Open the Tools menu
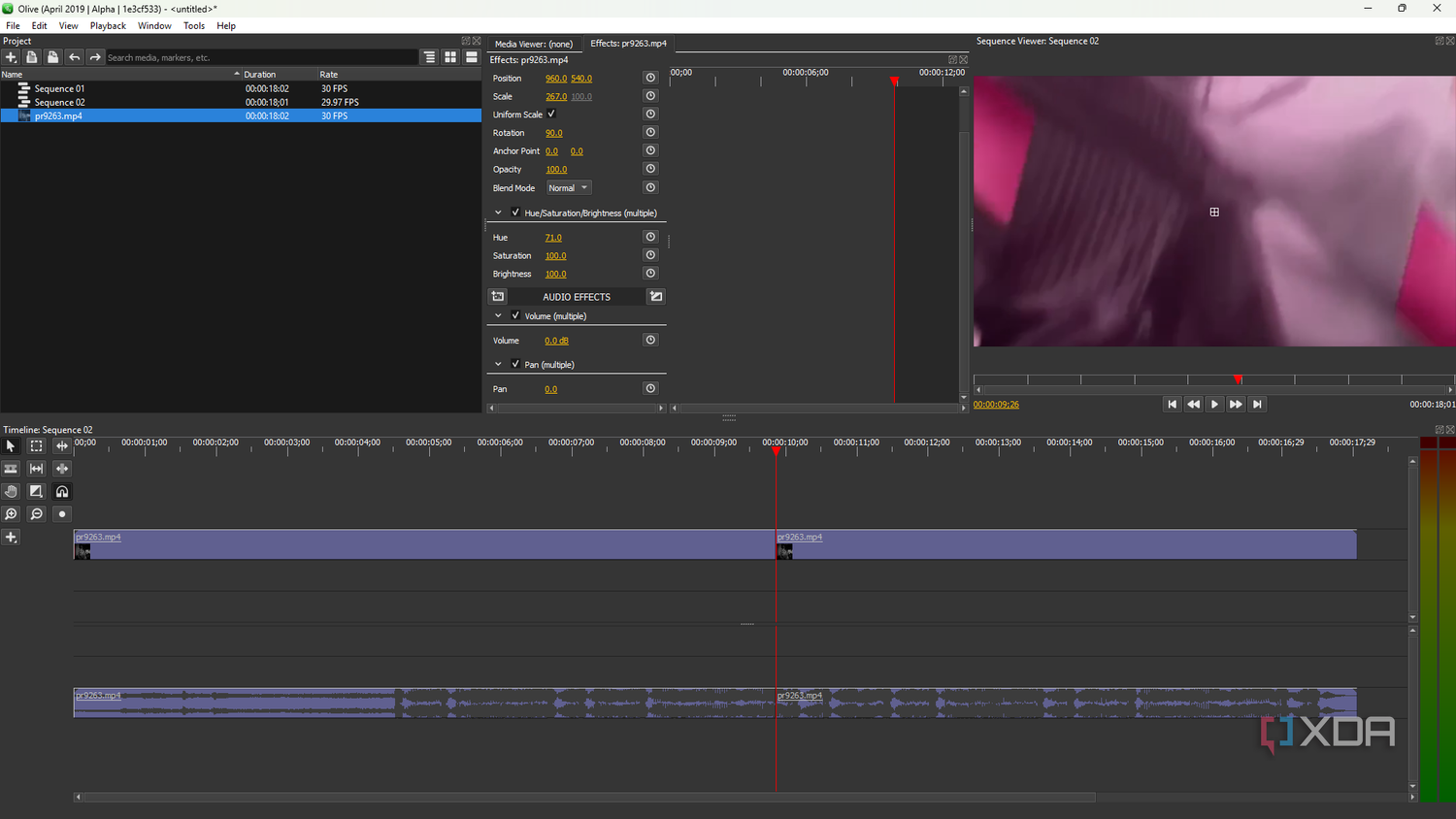 pyautogui.click(x=194, y=26)
